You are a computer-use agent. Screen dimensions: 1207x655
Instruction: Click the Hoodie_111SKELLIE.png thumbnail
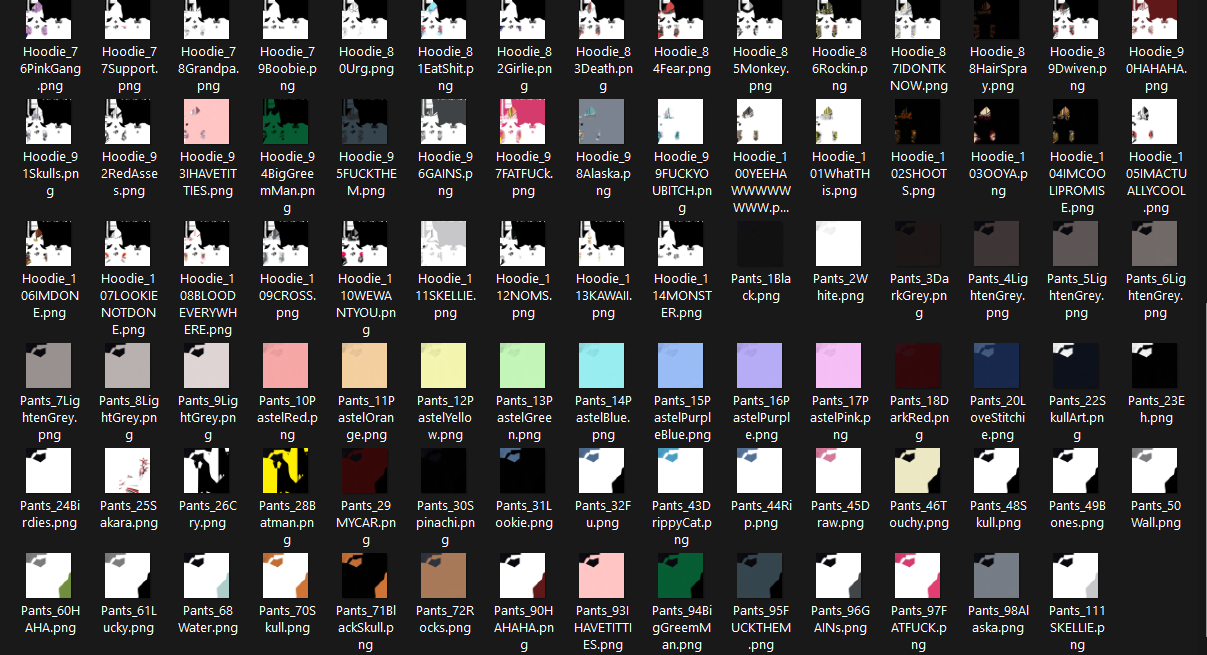[442, 245]
